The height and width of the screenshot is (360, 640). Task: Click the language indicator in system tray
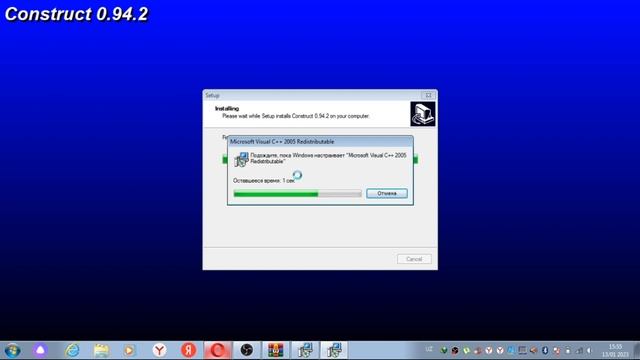coord(429,349)
